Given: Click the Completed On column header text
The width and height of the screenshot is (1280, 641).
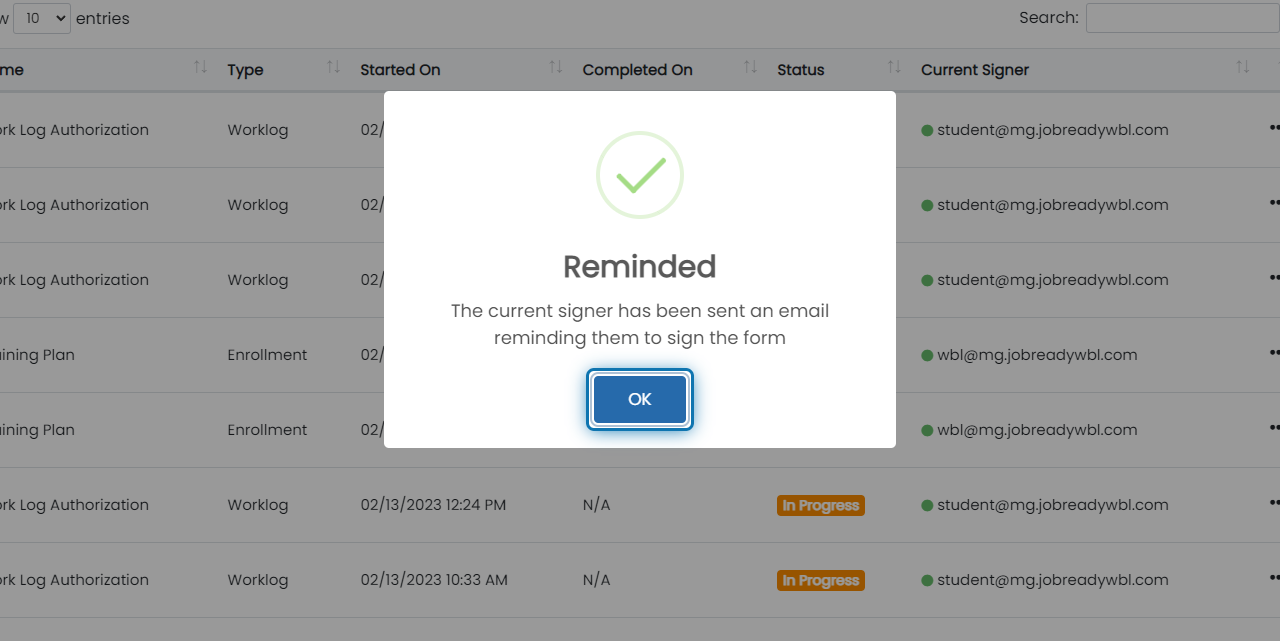Looking at the screenshot, I should [637, 70].
